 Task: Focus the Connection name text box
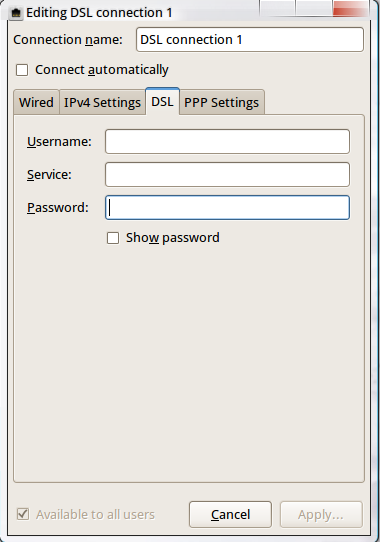[250, 40]
